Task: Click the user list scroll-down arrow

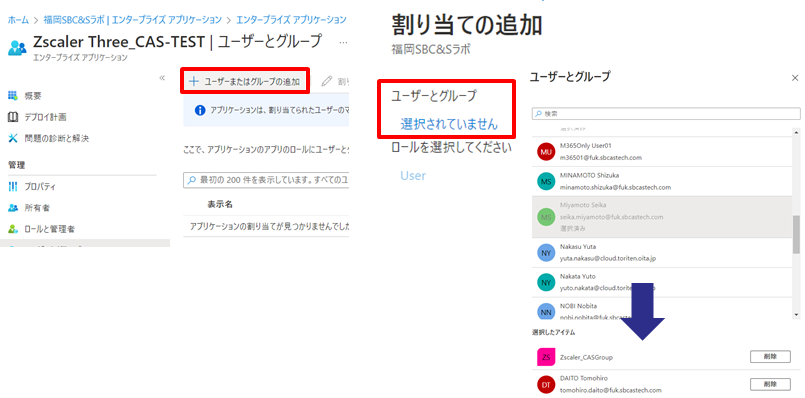Action: point(796,314)
